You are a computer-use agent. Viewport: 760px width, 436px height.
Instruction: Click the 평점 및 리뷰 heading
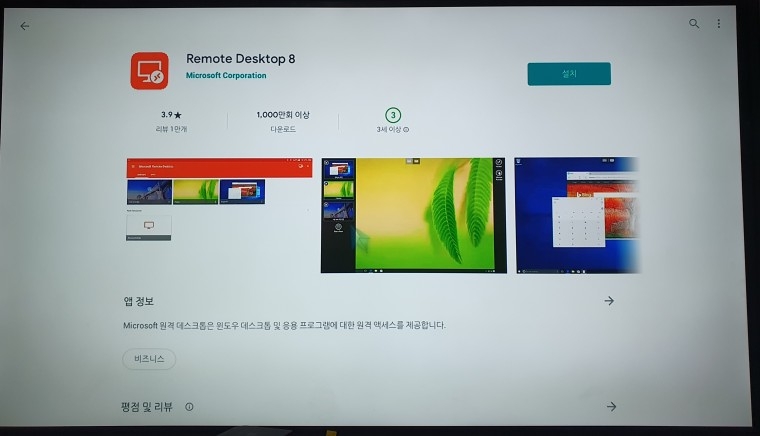click(x=146, y=407)
